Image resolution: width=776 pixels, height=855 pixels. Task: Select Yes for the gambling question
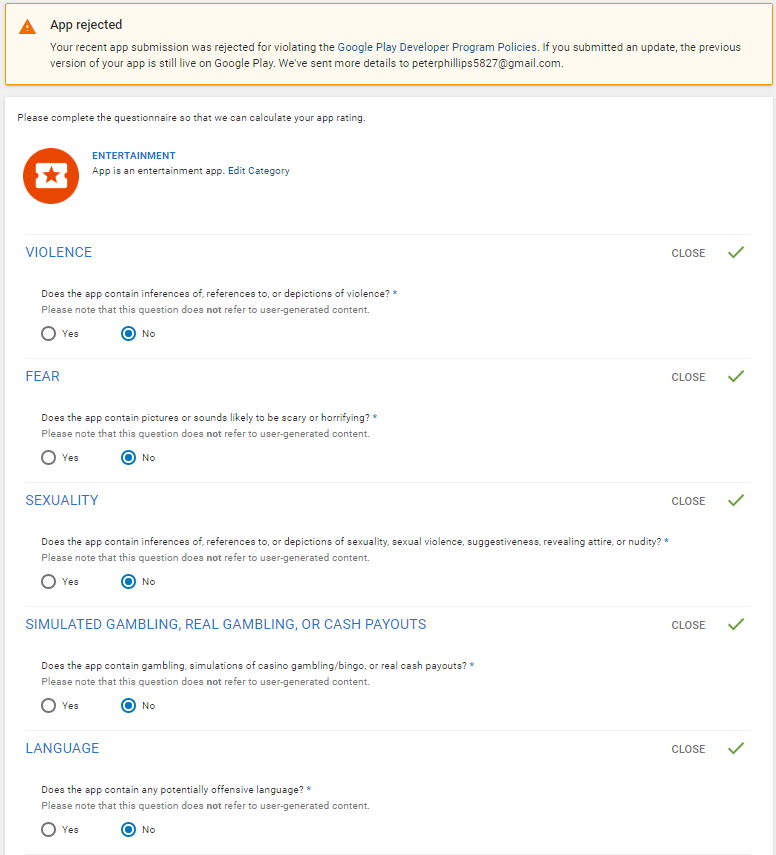point(49,706)
